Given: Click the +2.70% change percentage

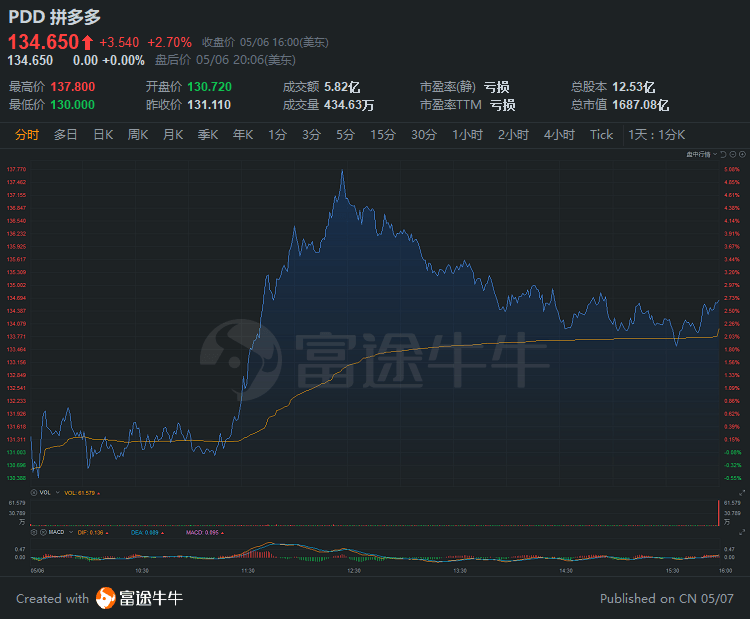Looking at the screenshot, I should 169,43.
